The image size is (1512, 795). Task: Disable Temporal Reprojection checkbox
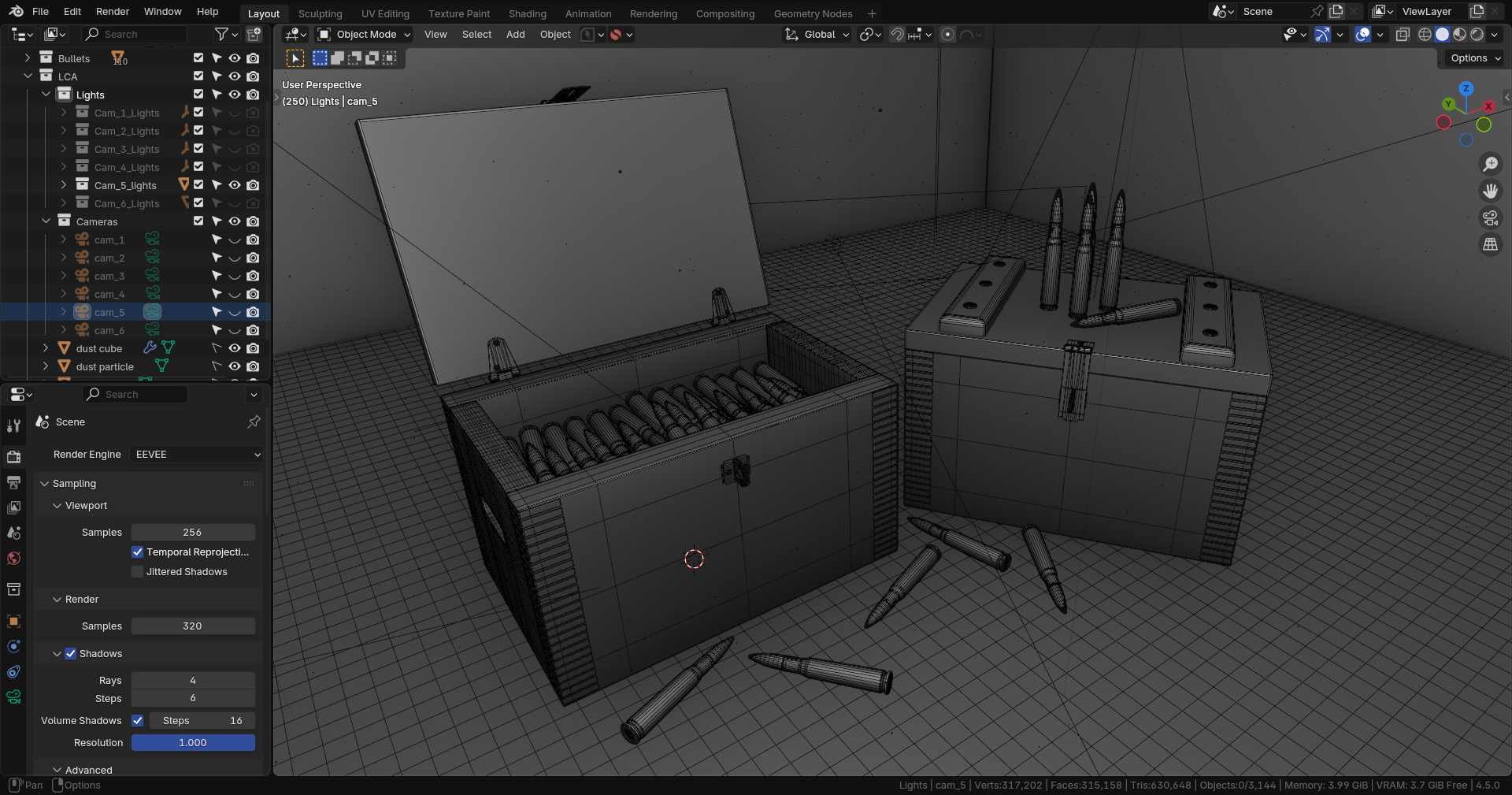click(138, 552)
